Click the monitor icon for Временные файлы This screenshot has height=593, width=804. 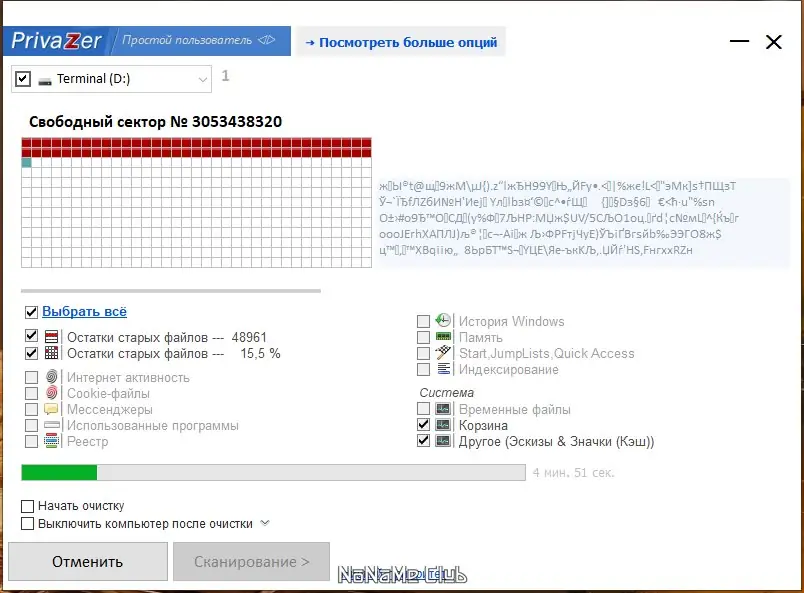coord(443,409)
